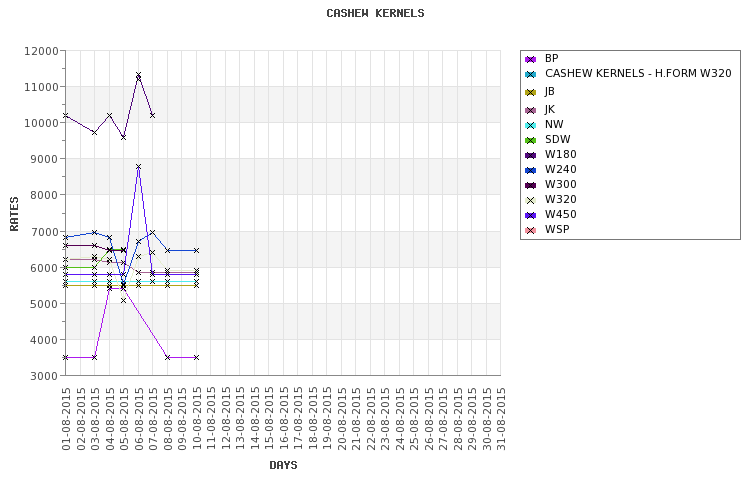This screenshot has height=500, width=750.
Task: Click the CASHEW KERNELS - H.FORM W320 legend swatch
Action: [x=530, y=74]
